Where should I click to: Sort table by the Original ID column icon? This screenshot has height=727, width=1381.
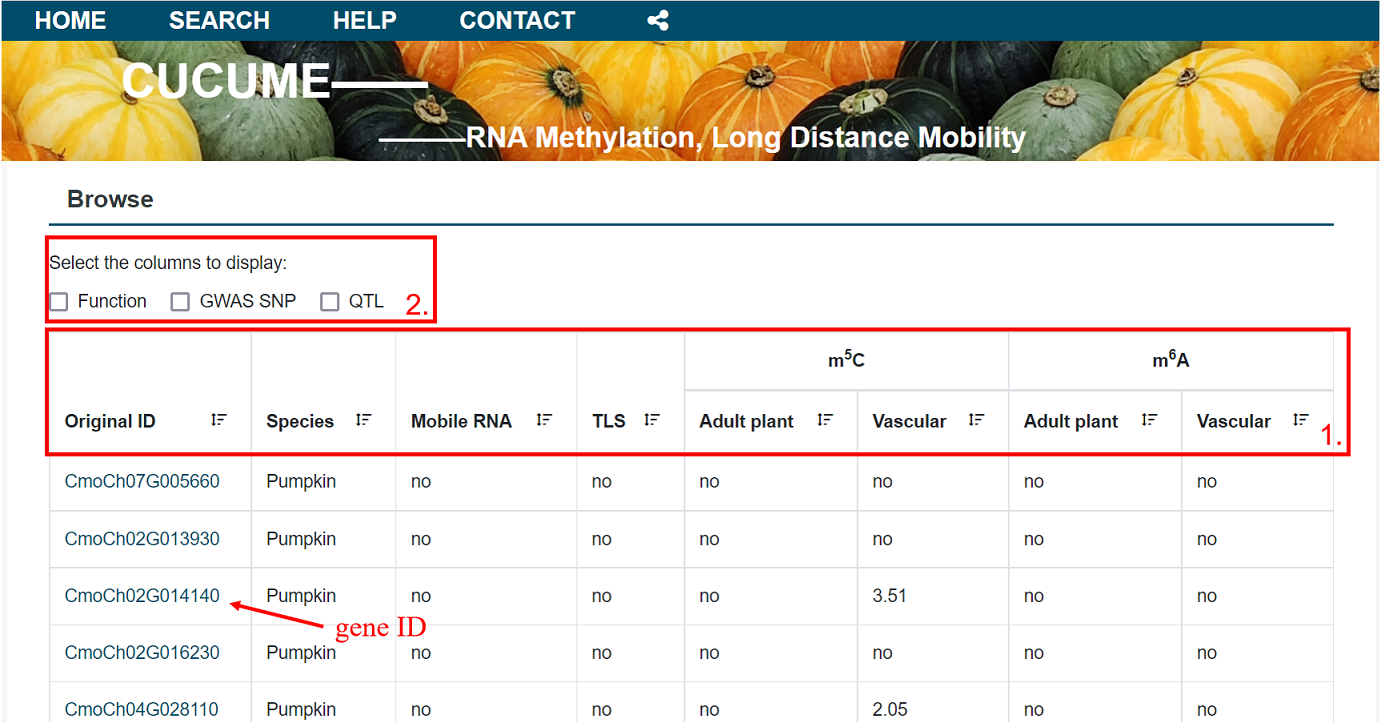click(219, 420)
